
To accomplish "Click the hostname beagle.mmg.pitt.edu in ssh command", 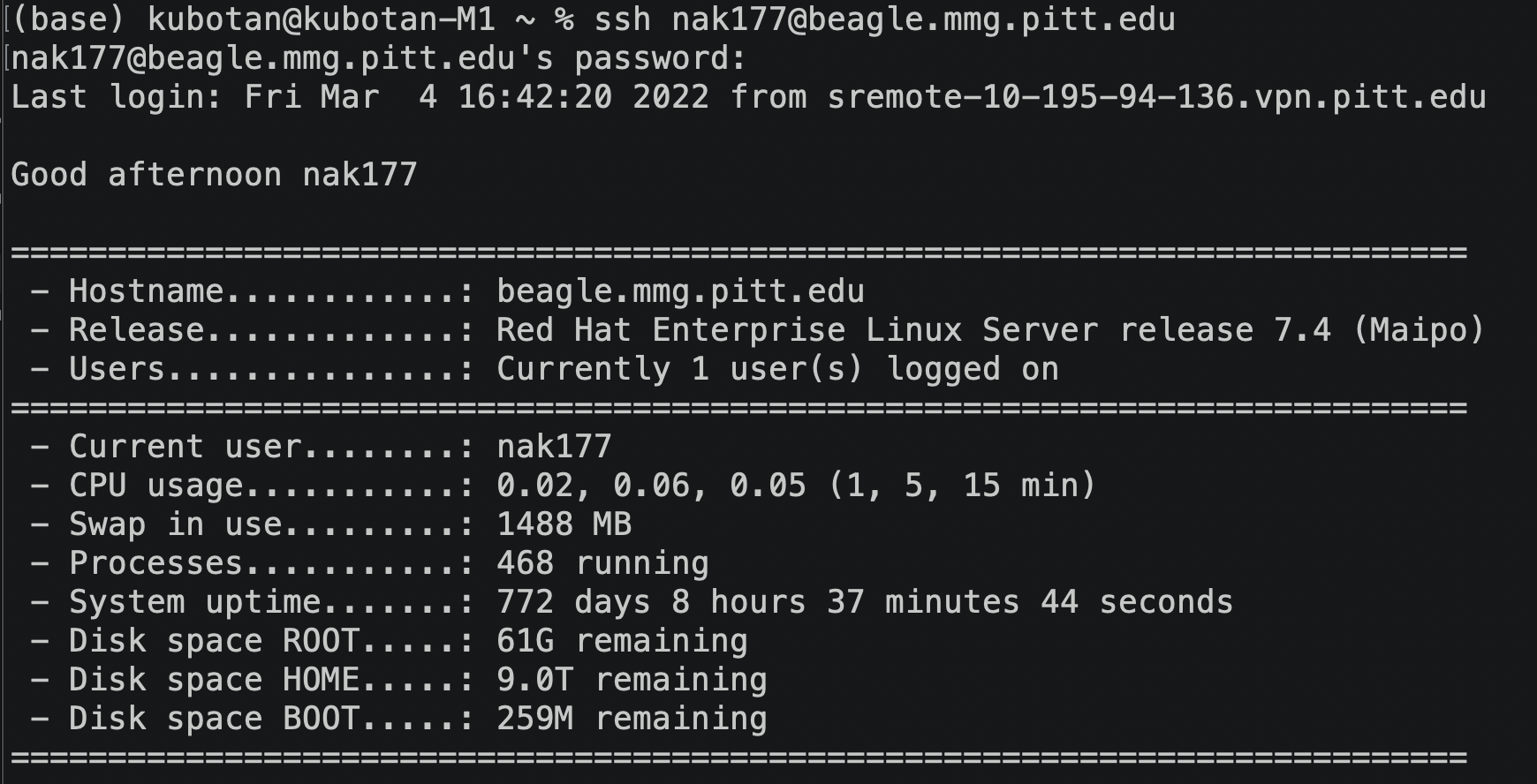I will click(x=991, y=19).
